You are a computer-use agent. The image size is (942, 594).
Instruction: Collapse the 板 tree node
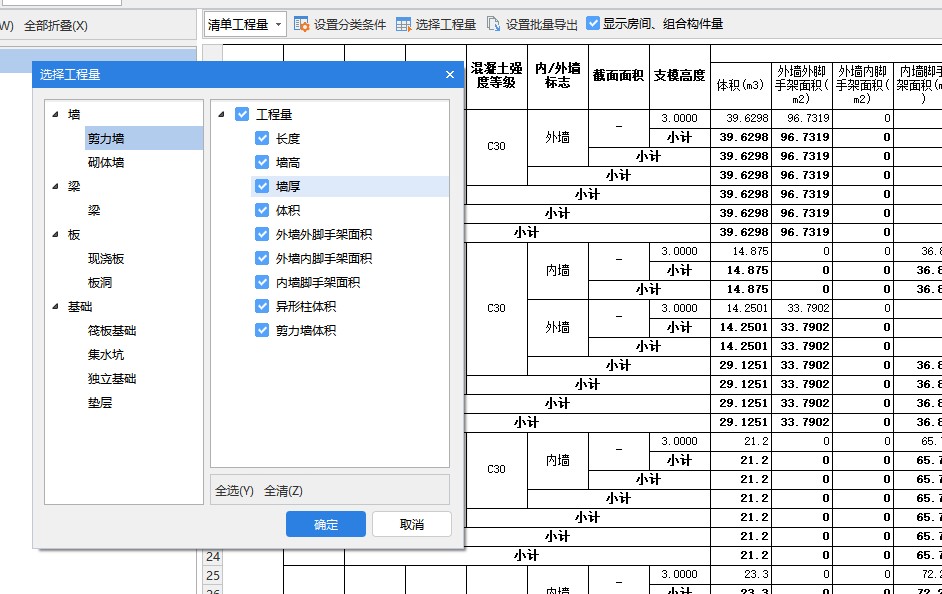pyautogui.click(x=56, y=234)
